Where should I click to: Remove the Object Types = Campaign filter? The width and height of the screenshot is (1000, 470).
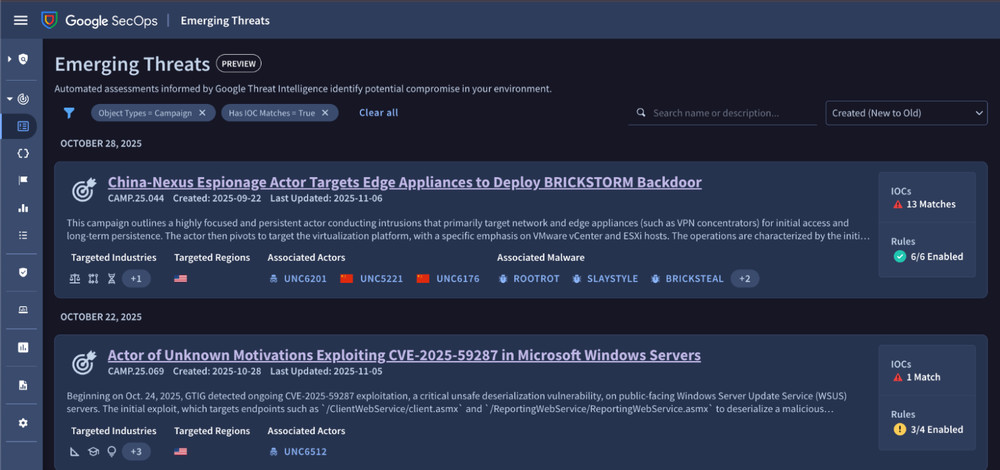pyautogui.click(x=202, y=113)
